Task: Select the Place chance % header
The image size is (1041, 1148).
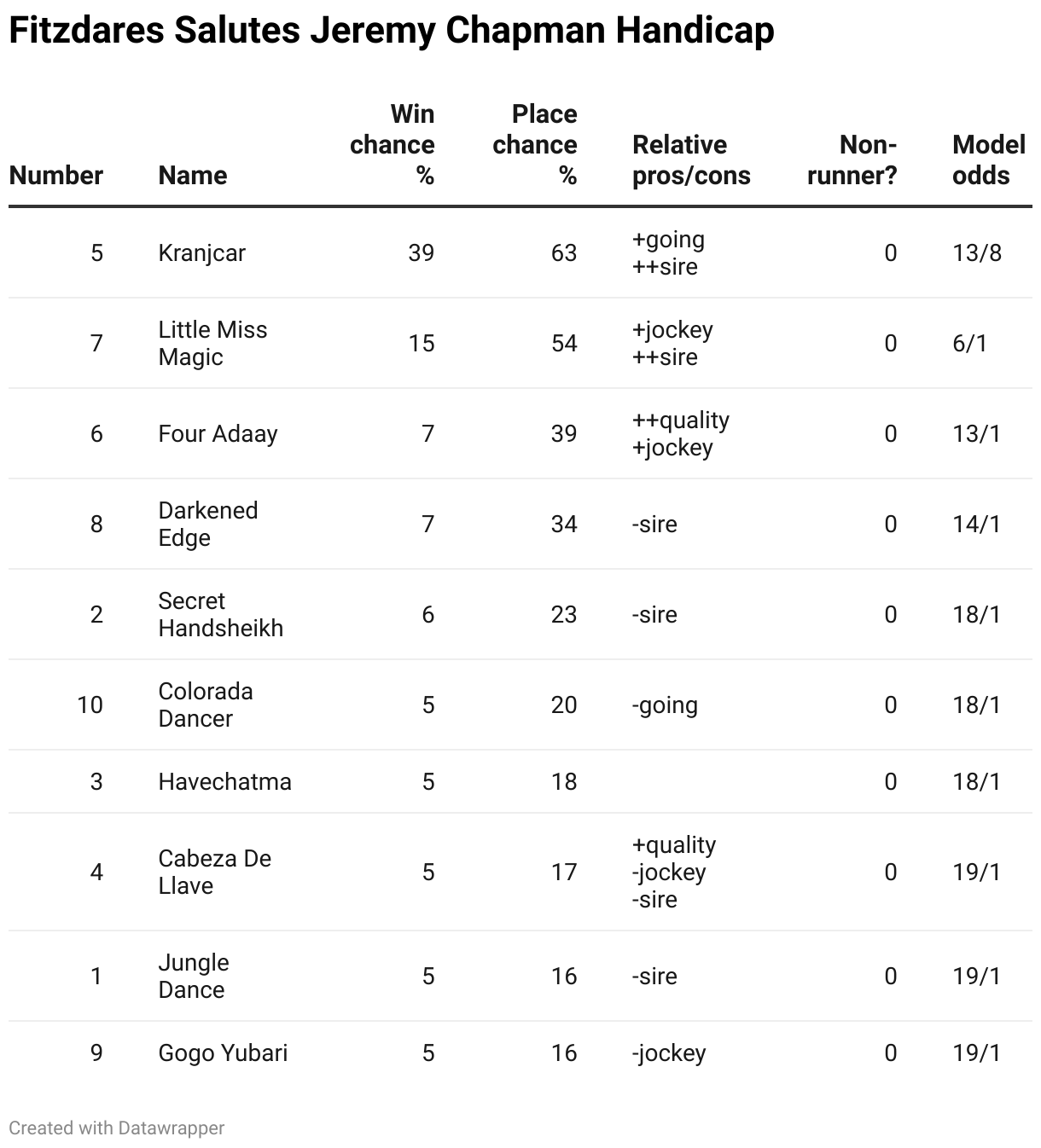Action: click(x=535, y=145)
